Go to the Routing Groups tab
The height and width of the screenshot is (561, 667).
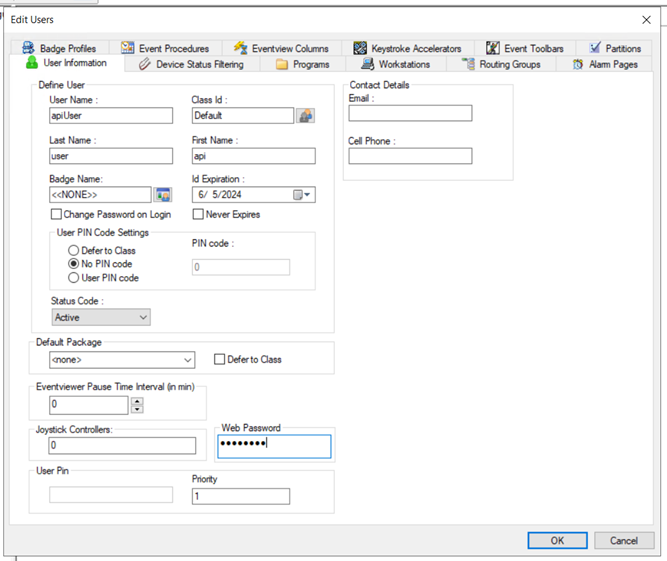(502, 64)
